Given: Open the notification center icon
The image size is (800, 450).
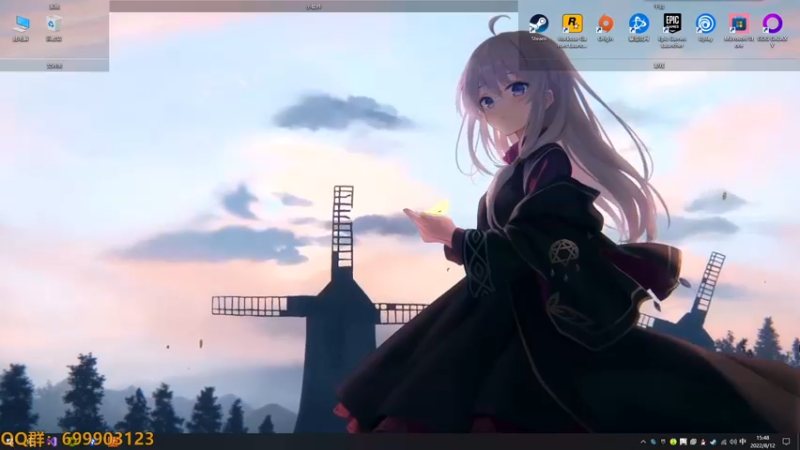Looking at the screenshot, I should point(786,442).
